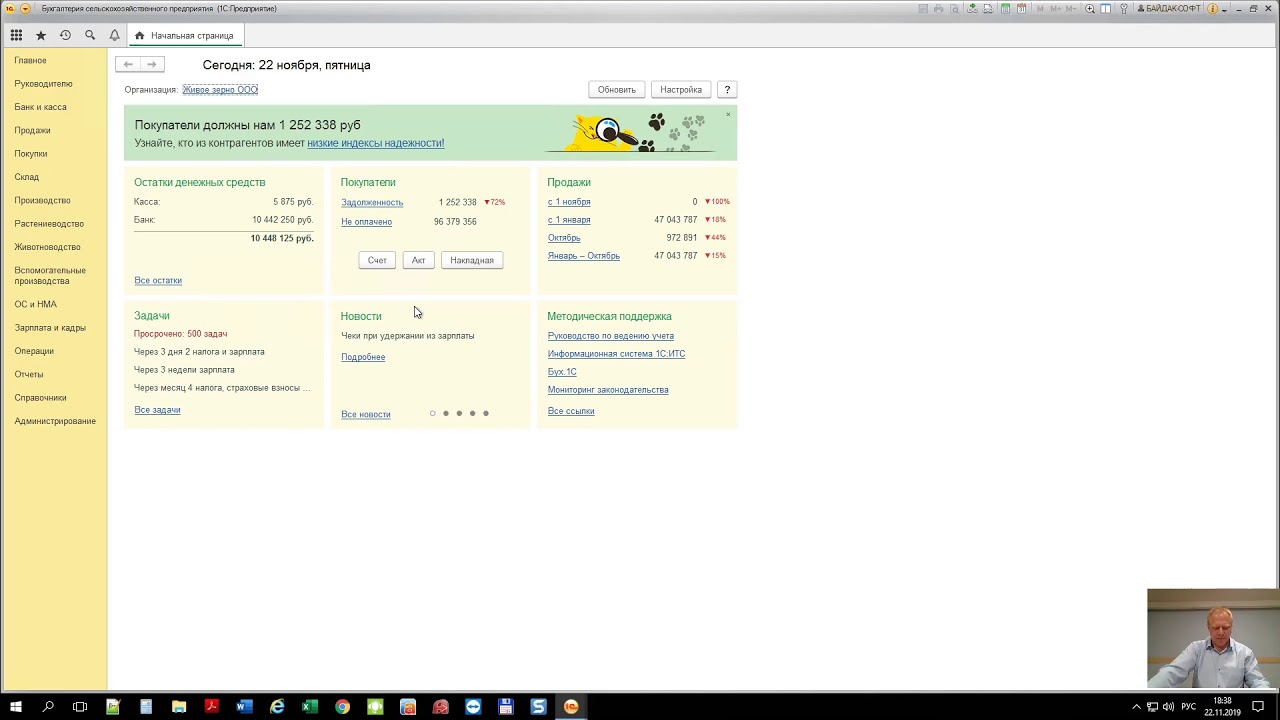Screen dimensions: 1280x720
Task: Click Windows Start button on taskbar
Action: coord(16,707)
